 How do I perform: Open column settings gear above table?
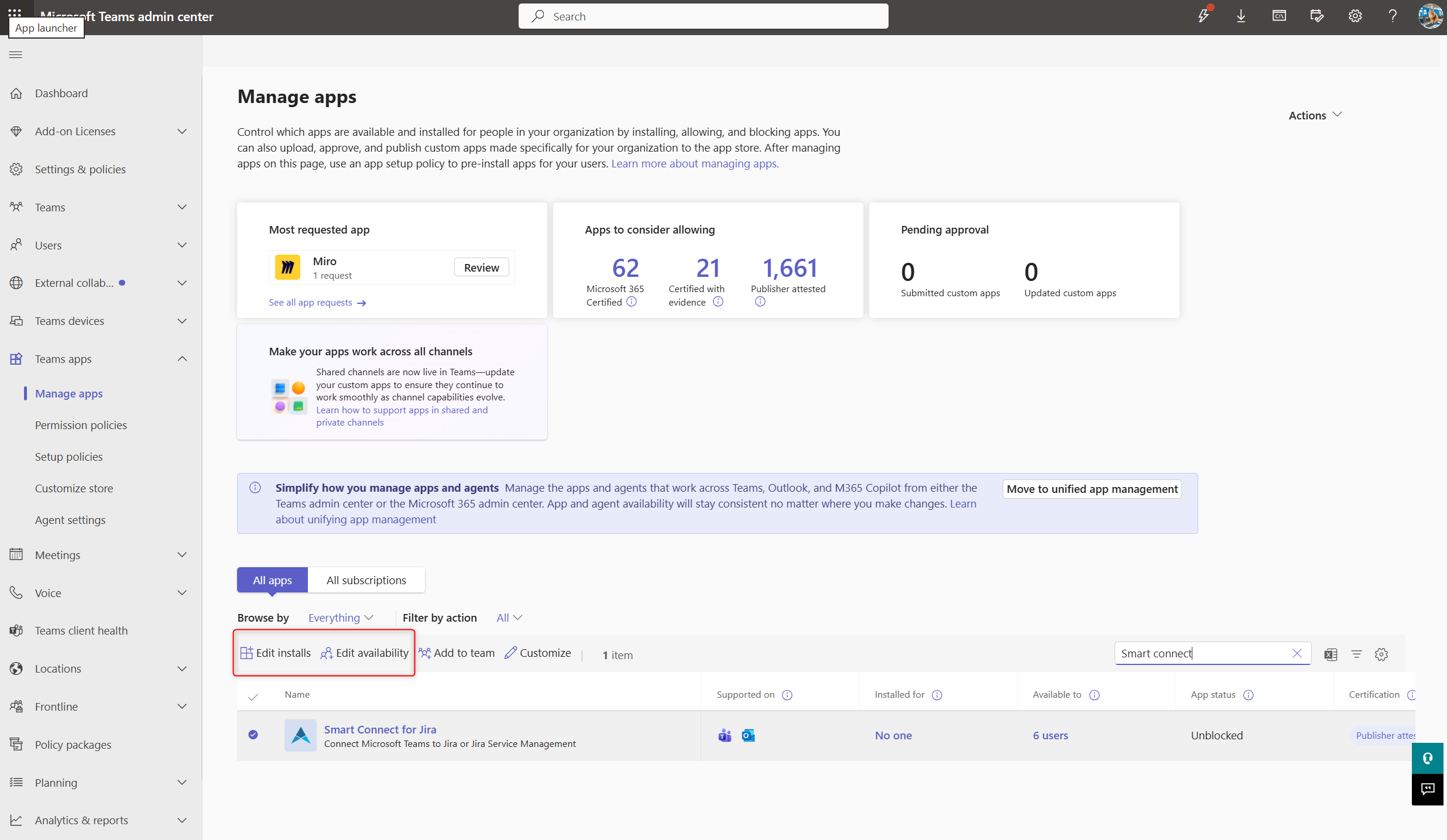(x=1381, y=654)
